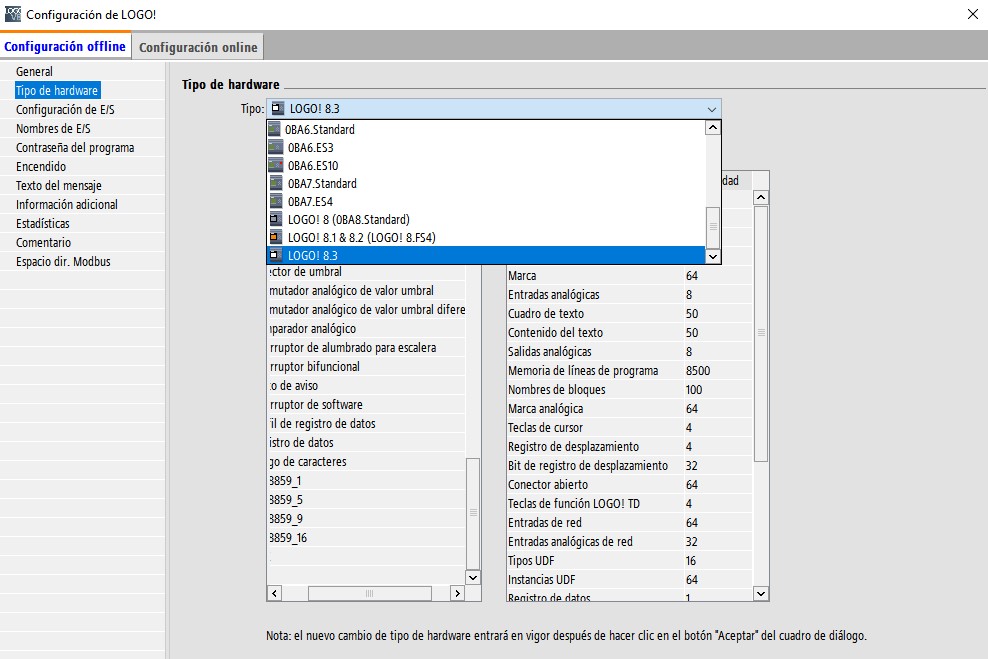The image size is (988, 659).
Task: Click resources table scroll down arrow
Action: click(761, 593)
